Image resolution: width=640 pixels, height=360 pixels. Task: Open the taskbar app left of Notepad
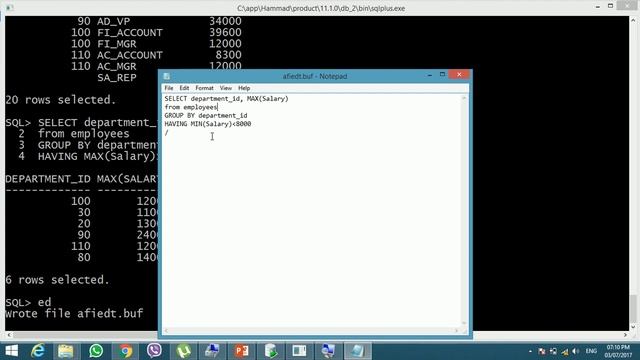click(328, 351)
